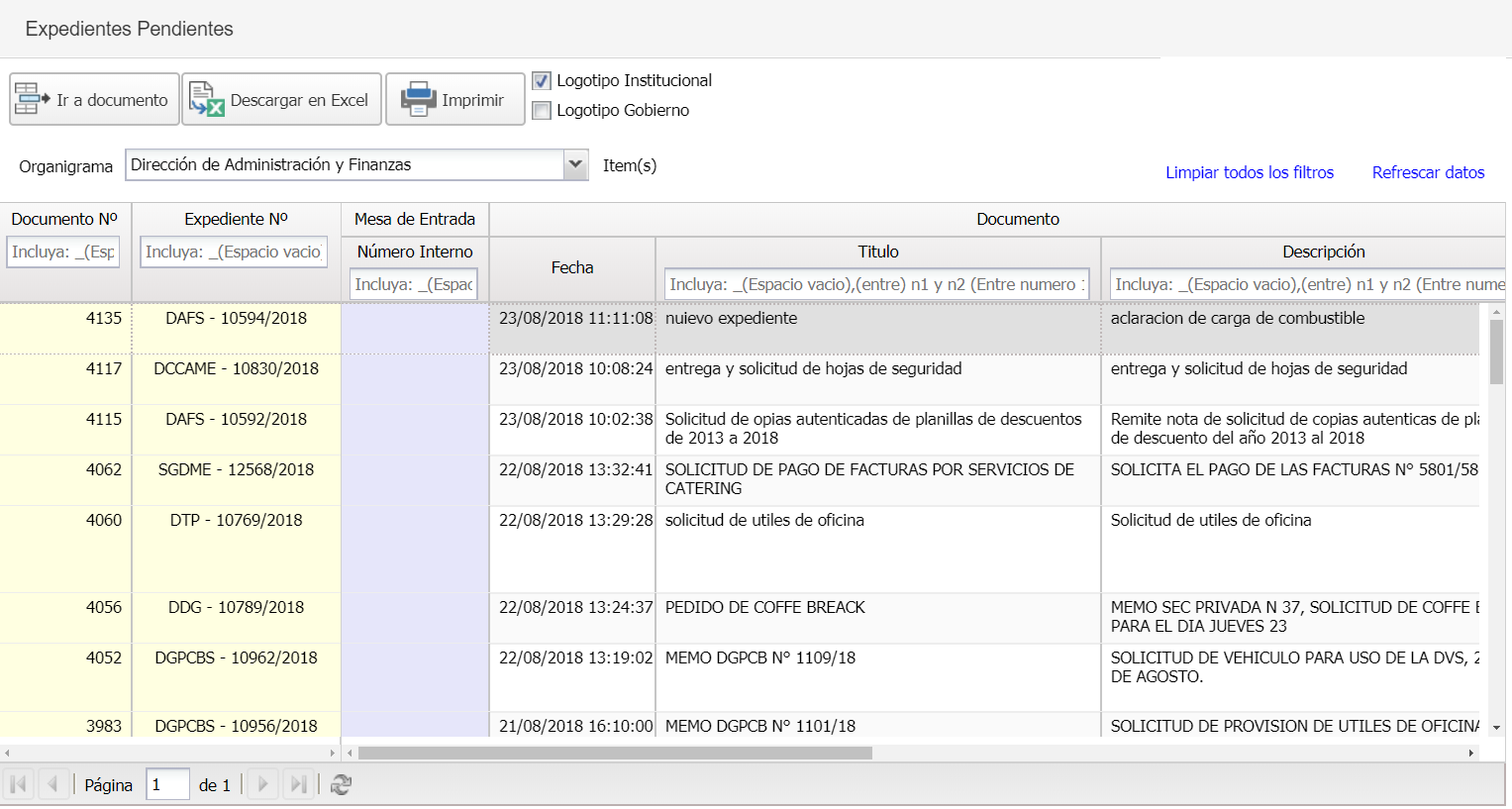This screenshot has width=1512, height=809.
Task: Click expediente DTP - 10769/2018
Action: tap(236, 520)
